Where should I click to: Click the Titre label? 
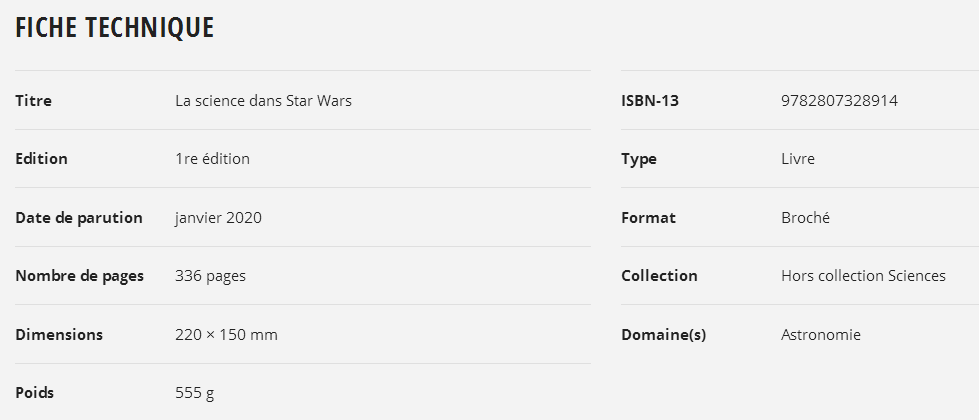point(33,101)
